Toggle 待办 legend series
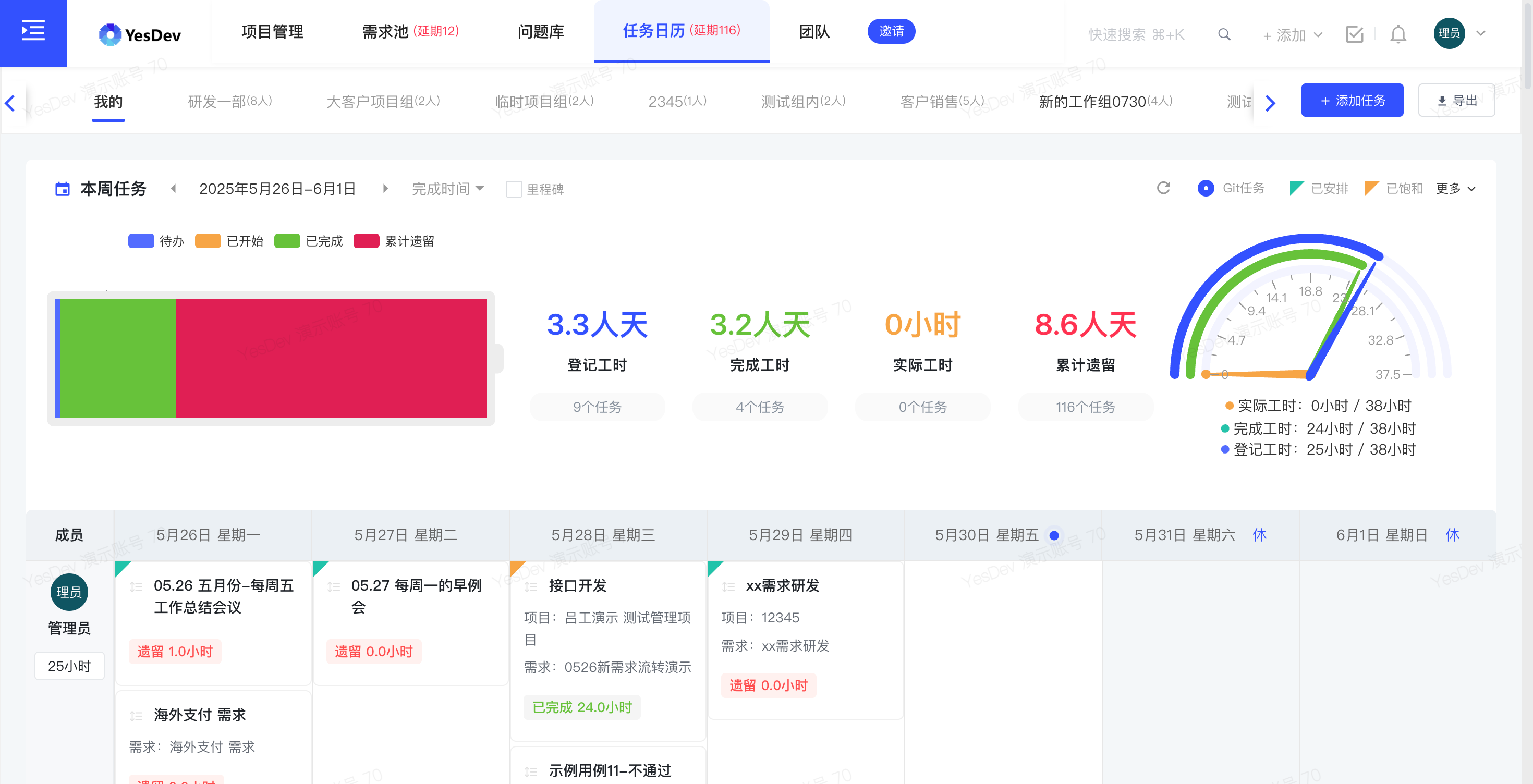This screenshot has height=784, width=1533. point(156,241)
